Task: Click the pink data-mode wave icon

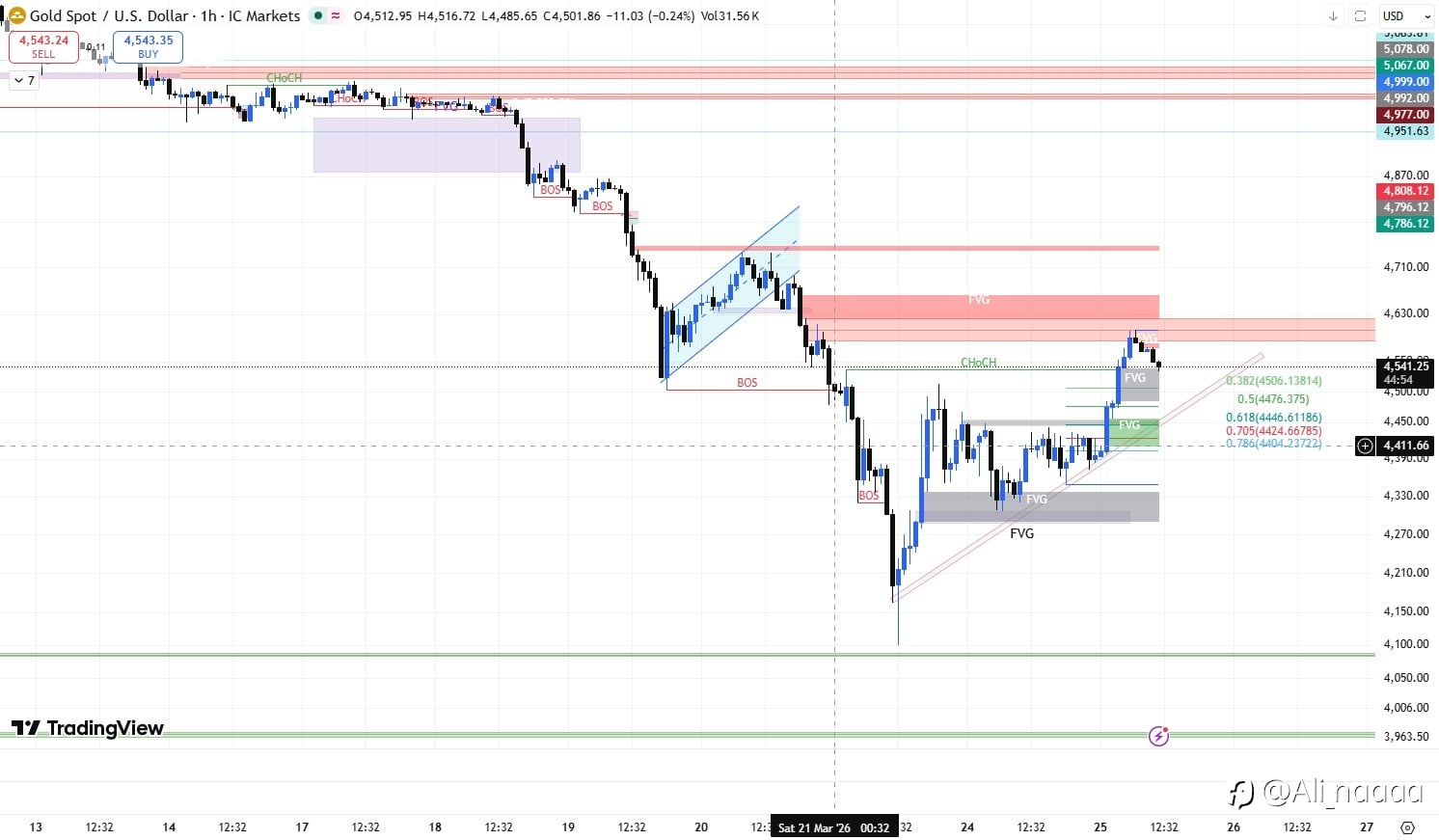Action: tap(336, 15)
